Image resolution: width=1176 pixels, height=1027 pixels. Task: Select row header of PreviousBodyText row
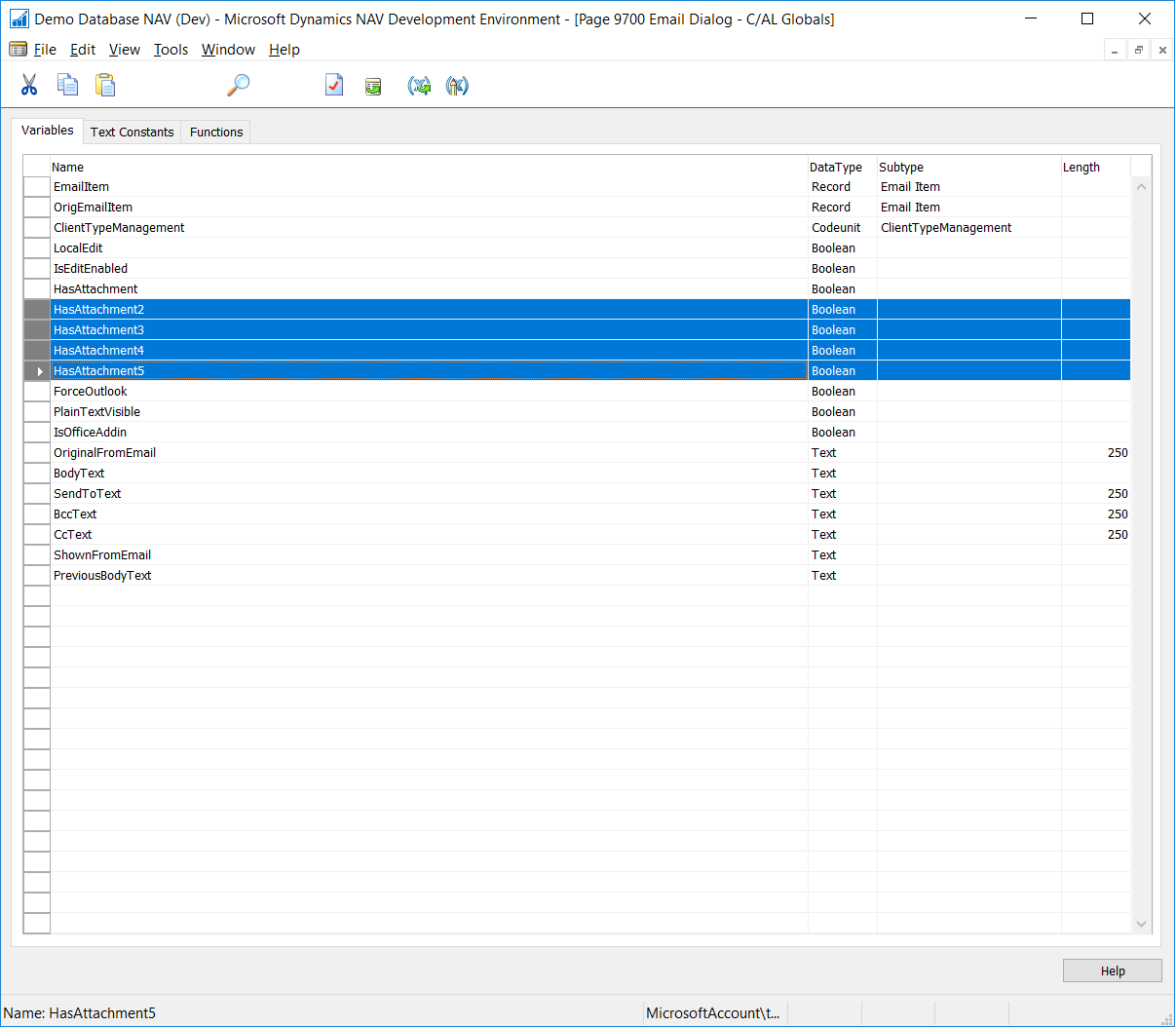(37, 576)
